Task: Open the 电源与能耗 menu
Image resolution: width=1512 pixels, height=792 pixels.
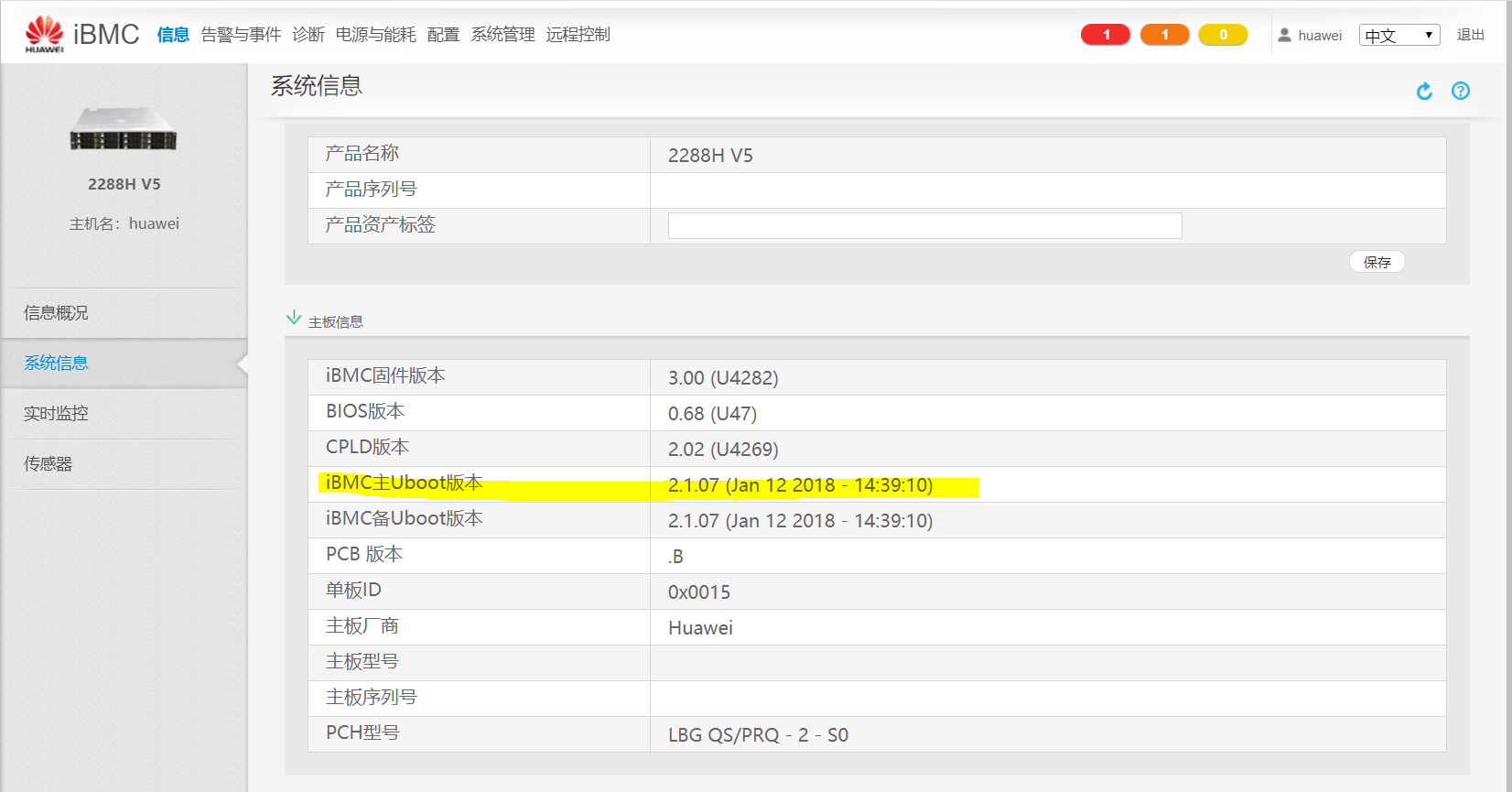Action: pos(375,35)
